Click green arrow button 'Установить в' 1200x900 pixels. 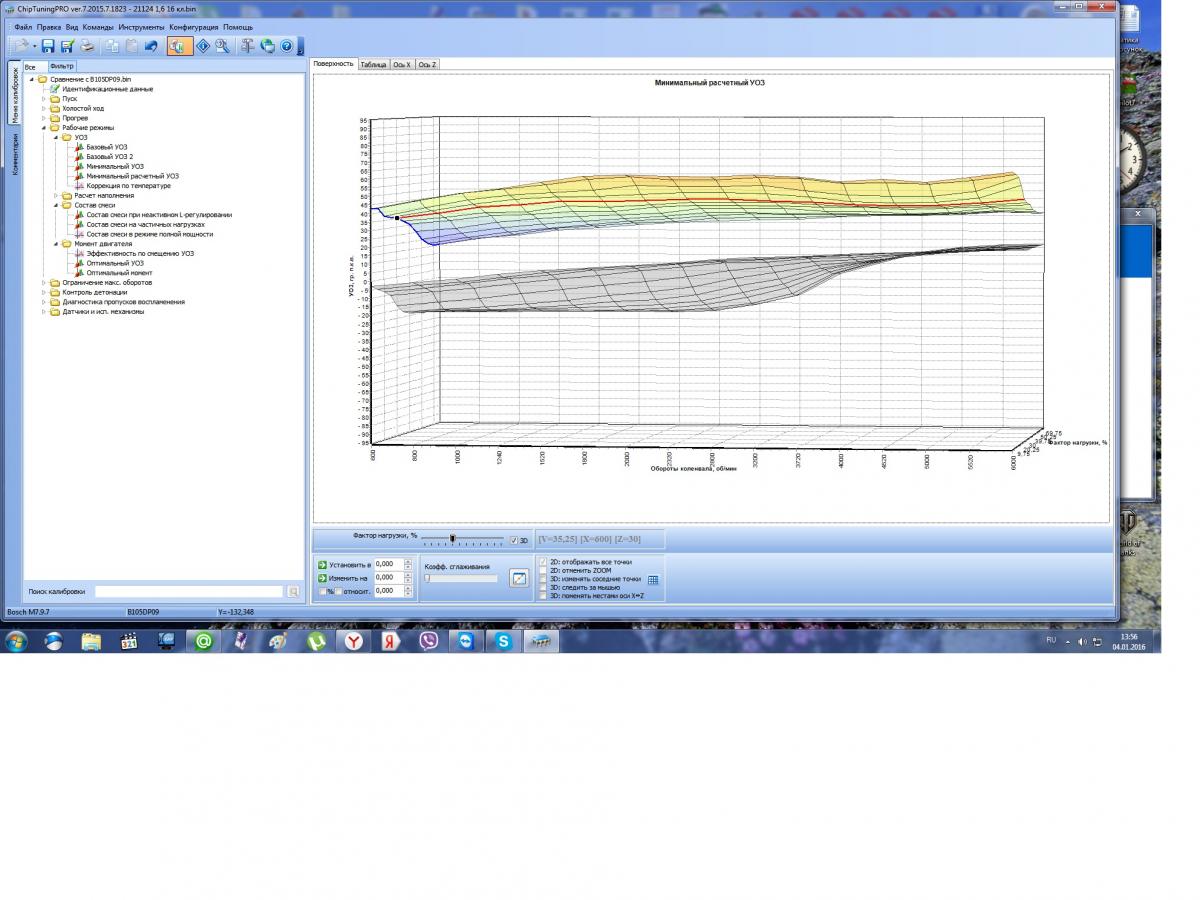(x=322, y=565)
